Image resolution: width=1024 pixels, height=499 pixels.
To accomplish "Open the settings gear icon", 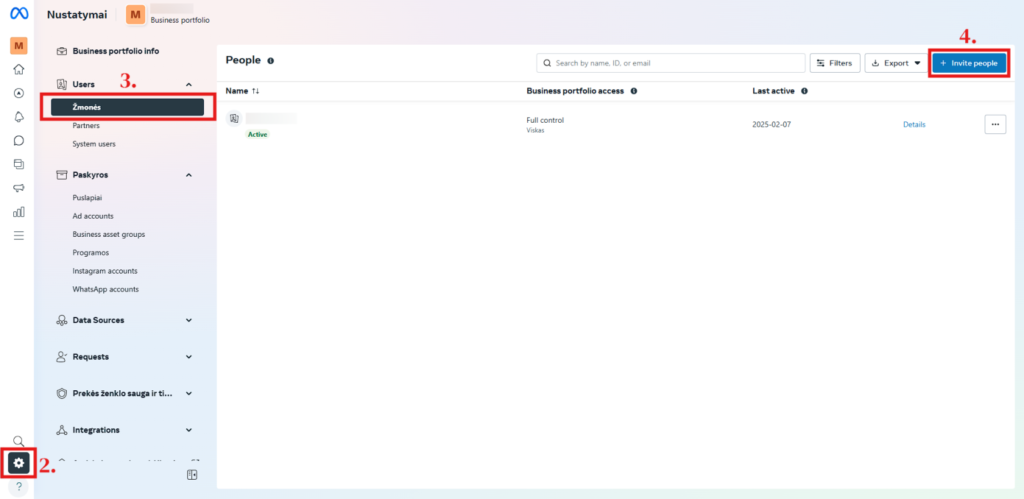I will (19, 463).
